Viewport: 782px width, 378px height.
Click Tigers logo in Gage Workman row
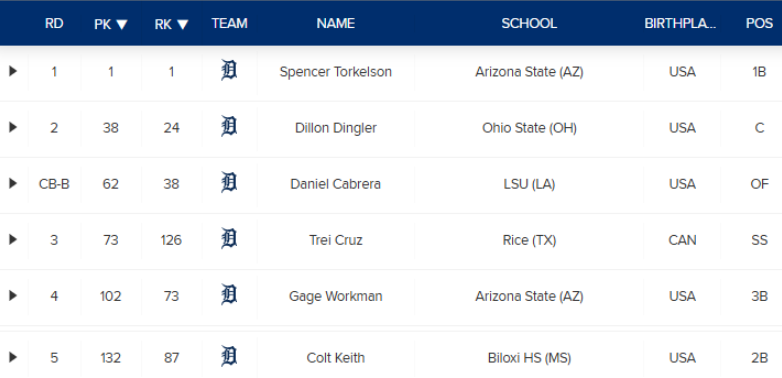[229, 294]
